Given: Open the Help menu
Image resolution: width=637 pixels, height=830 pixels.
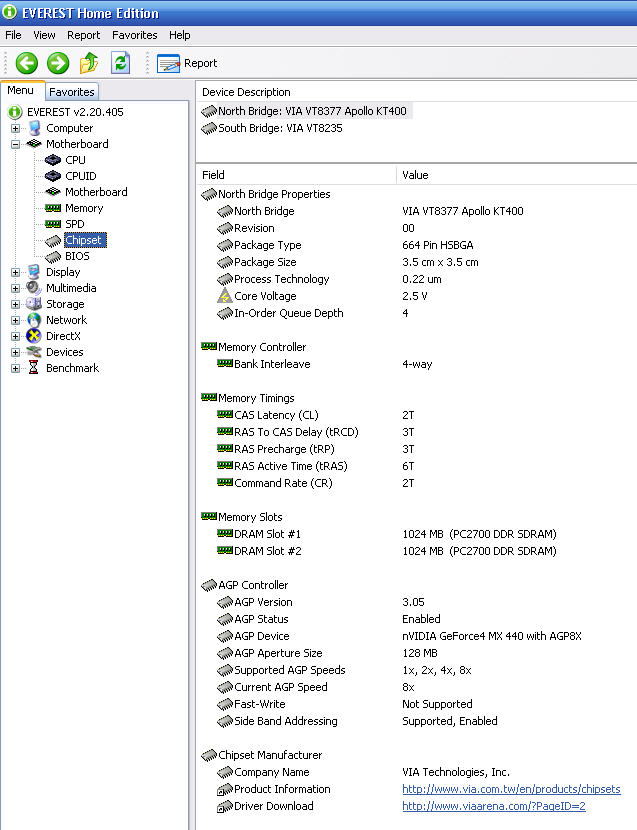Looking at the screenshot, I should tap(180, 35).
